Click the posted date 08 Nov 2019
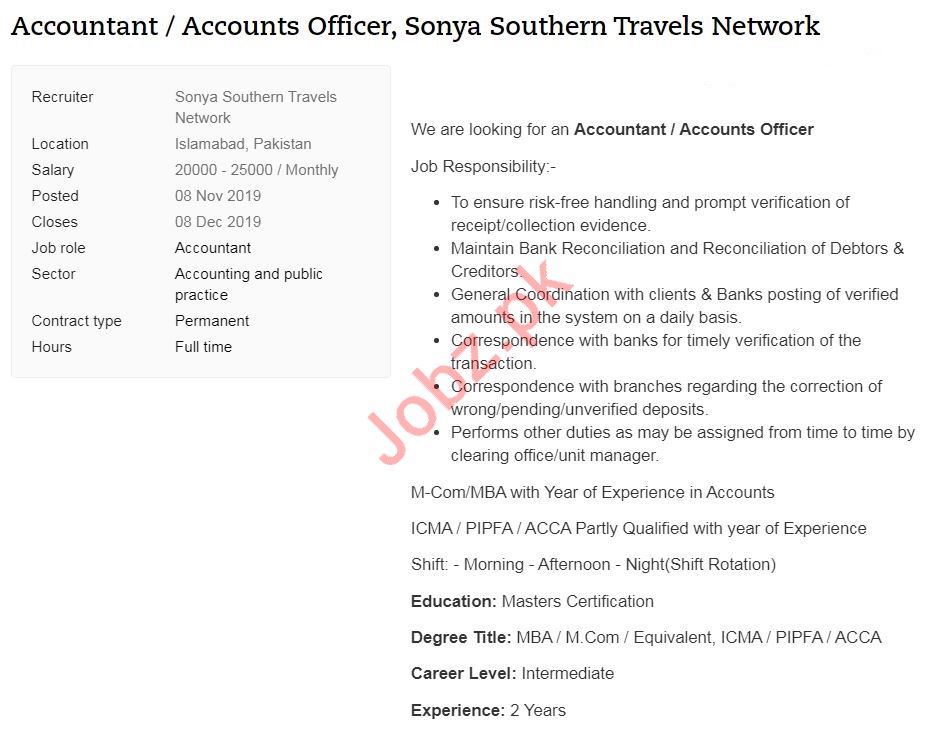The width and height of the screenshot is (938, 729). pyautogui.click(x=218, y=196)
